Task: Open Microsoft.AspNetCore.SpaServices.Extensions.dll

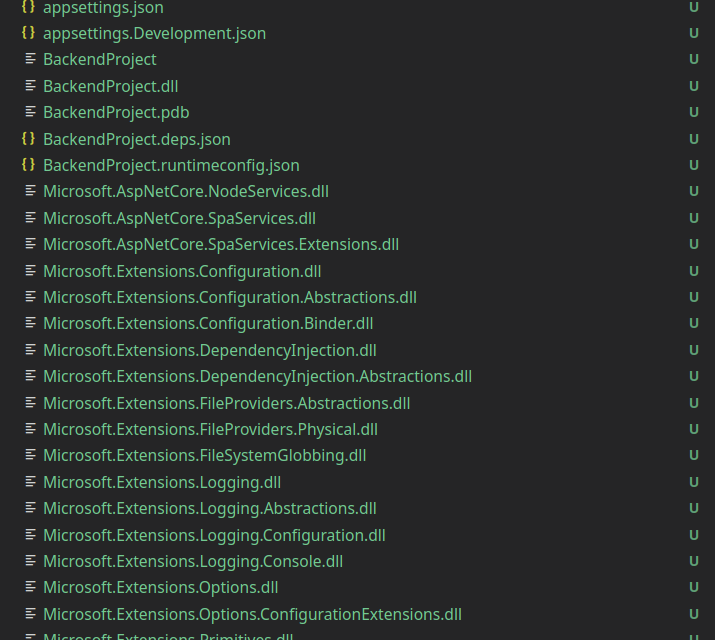Action: click(220, 244)
